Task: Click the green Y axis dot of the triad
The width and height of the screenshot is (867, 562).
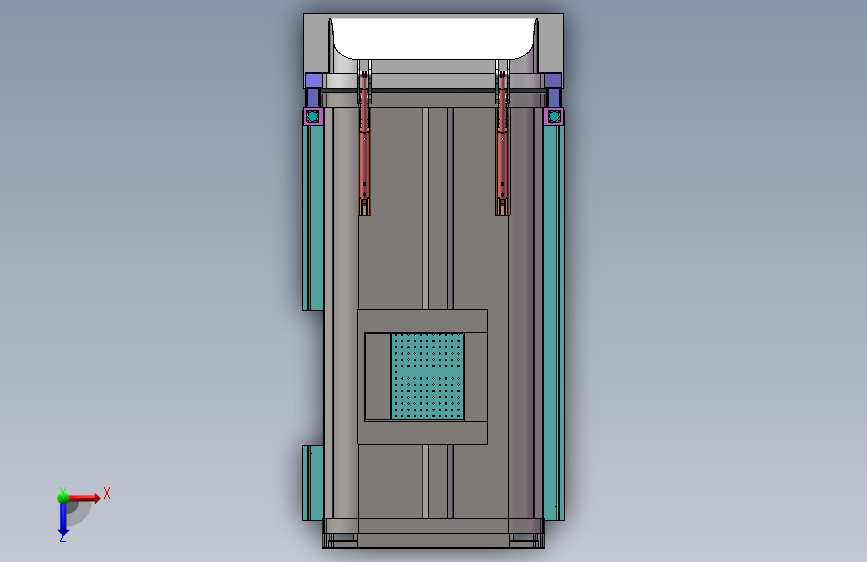Action: tap(63, 498)
